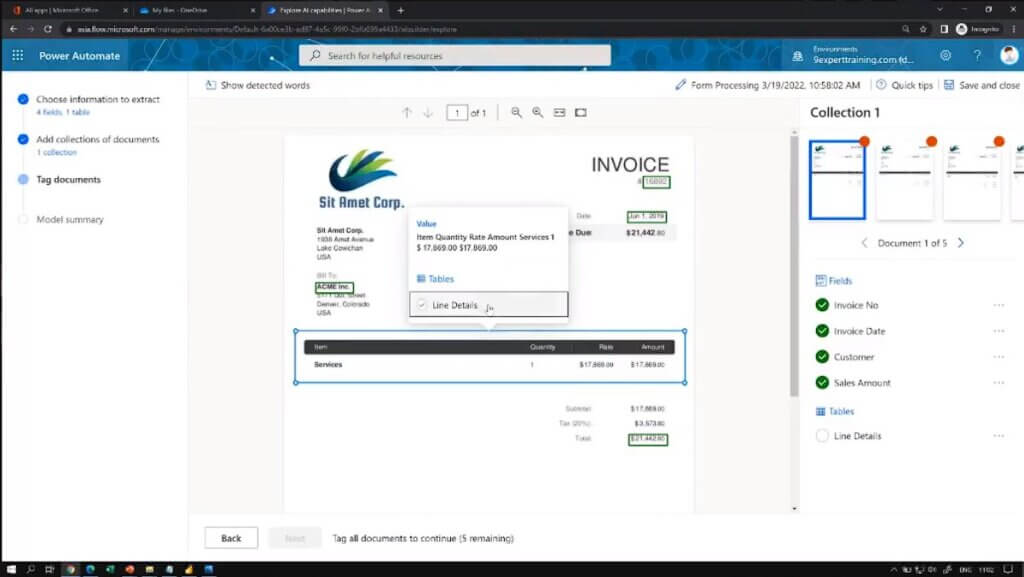Select the Tag documents step
This screenshot has width=1024, height=577.
68,179
